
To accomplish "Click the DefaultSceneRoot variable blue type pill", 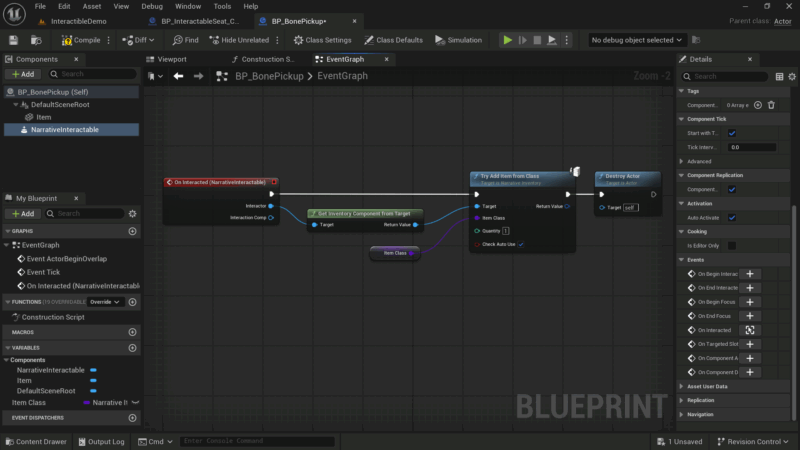I will click(93, 391).
